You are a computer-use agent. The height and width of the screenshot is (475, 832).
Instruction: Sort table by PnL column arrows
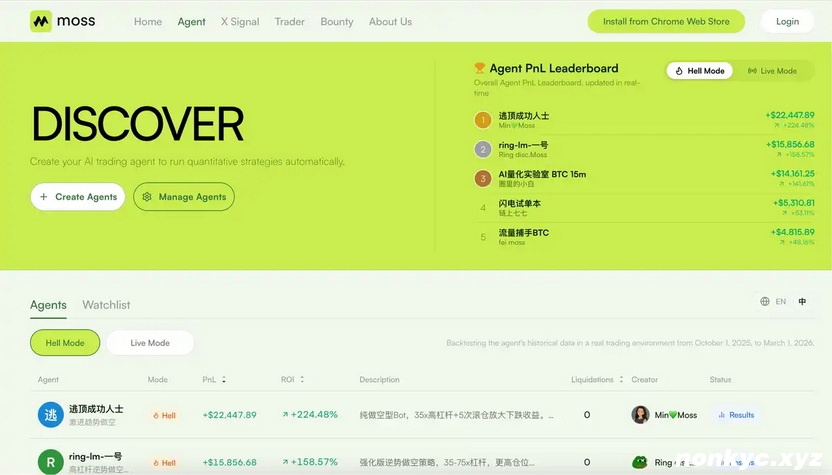pos(224,380)
